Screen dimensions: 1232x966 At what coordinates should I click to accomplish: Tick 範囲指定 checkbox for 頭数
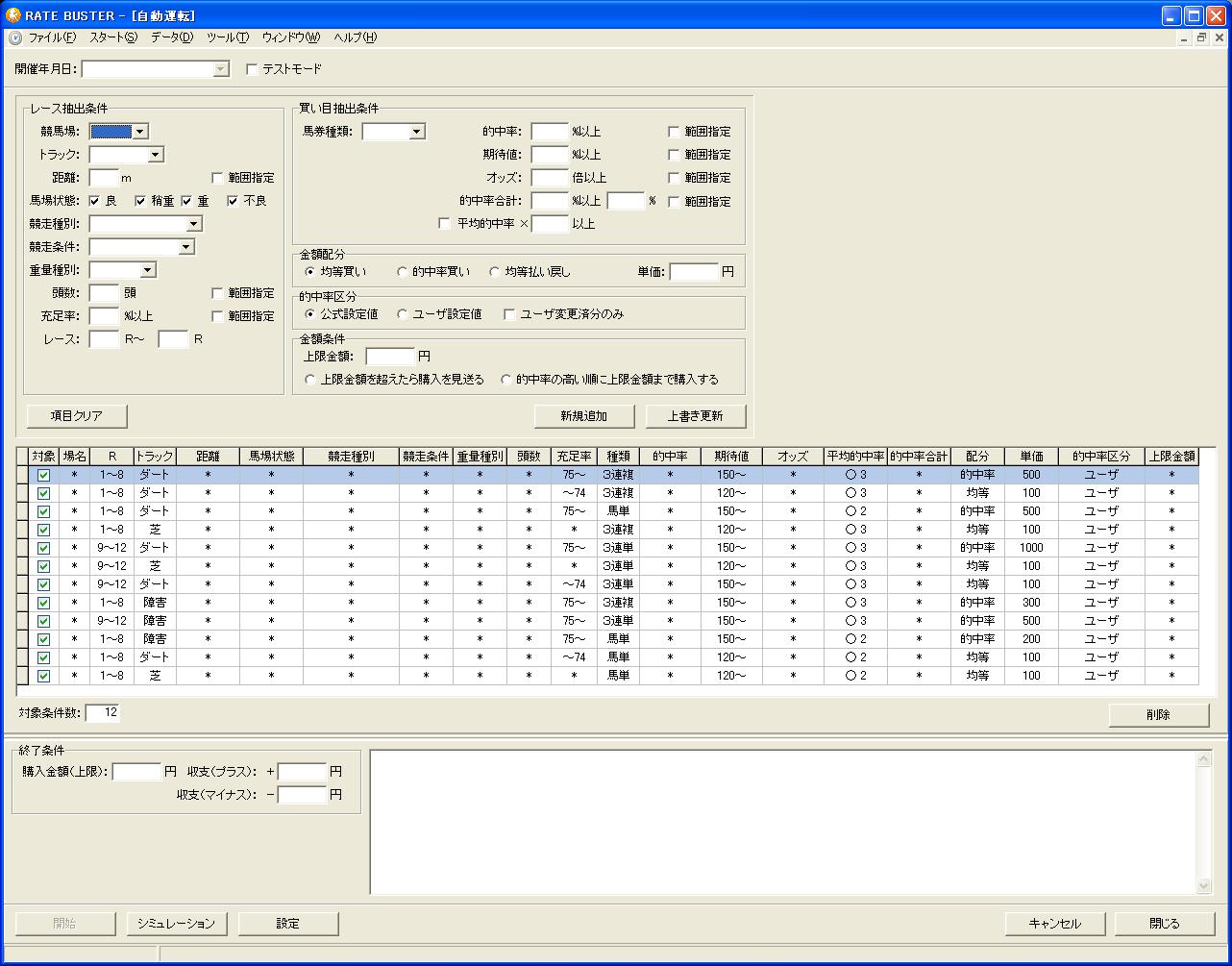pos(217,293)
